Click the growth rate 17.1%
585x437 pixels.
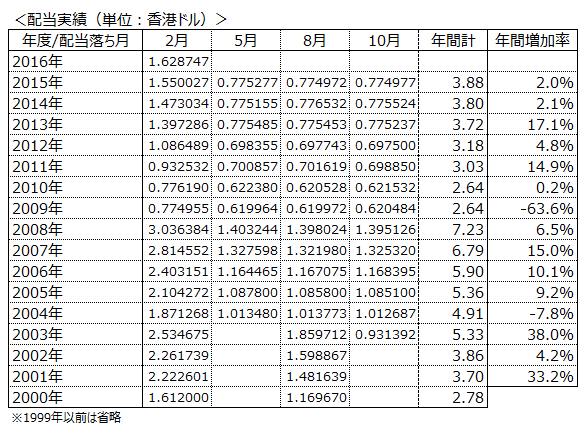(x=550, y=124)
